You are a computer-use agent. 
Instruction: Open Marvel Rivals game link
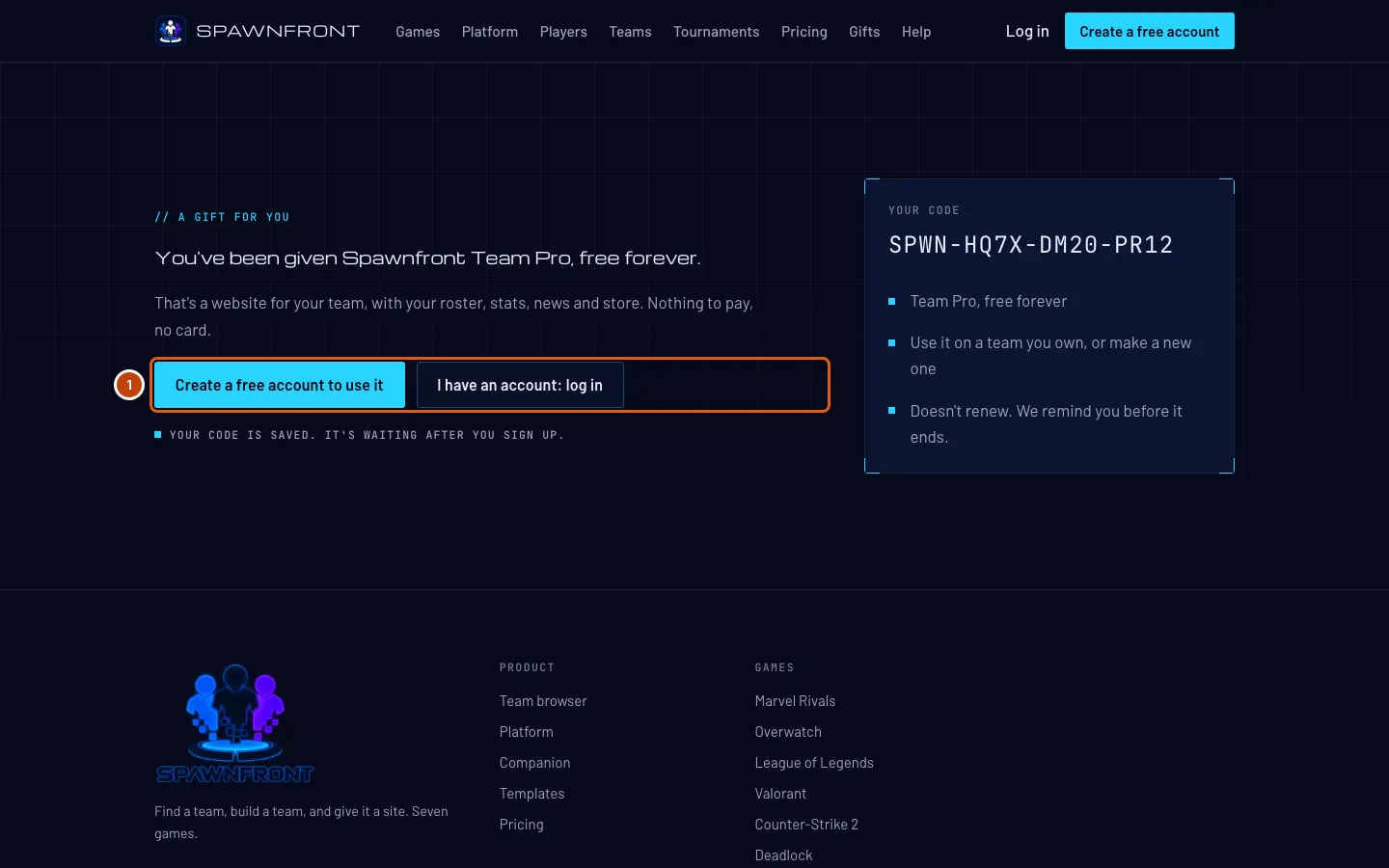(796, 701)
